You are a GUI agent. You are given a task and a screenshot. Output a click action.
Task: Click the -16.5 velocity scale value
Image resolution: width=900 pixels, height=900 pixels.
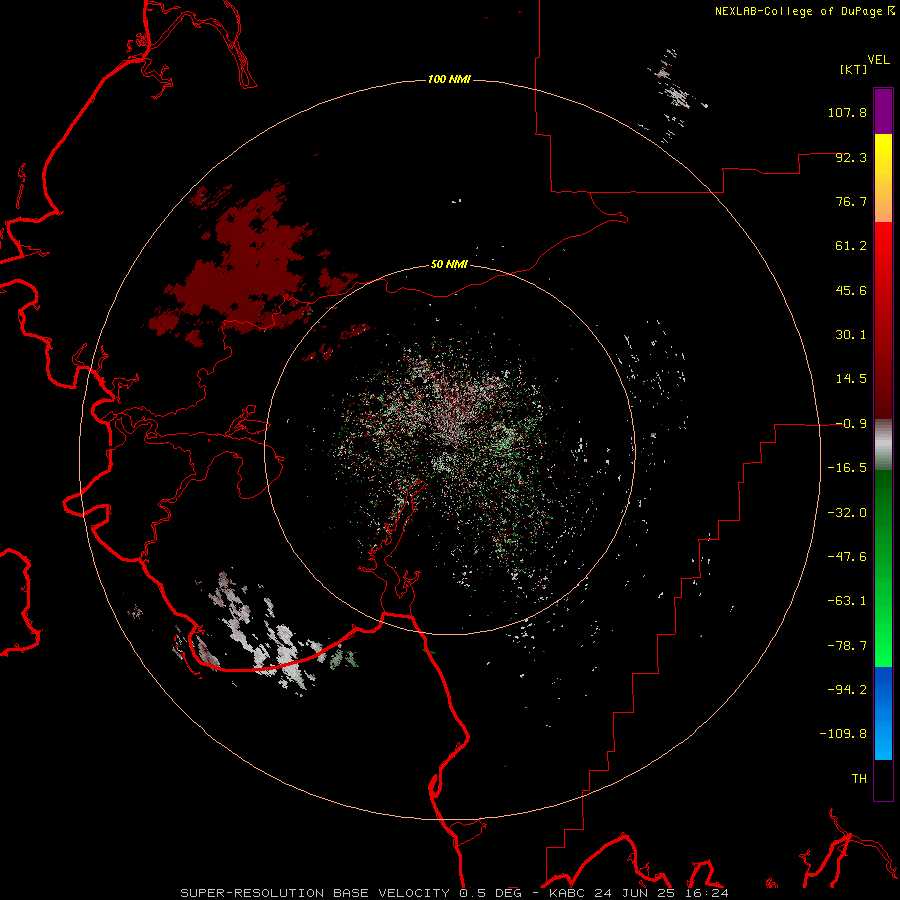847,468
